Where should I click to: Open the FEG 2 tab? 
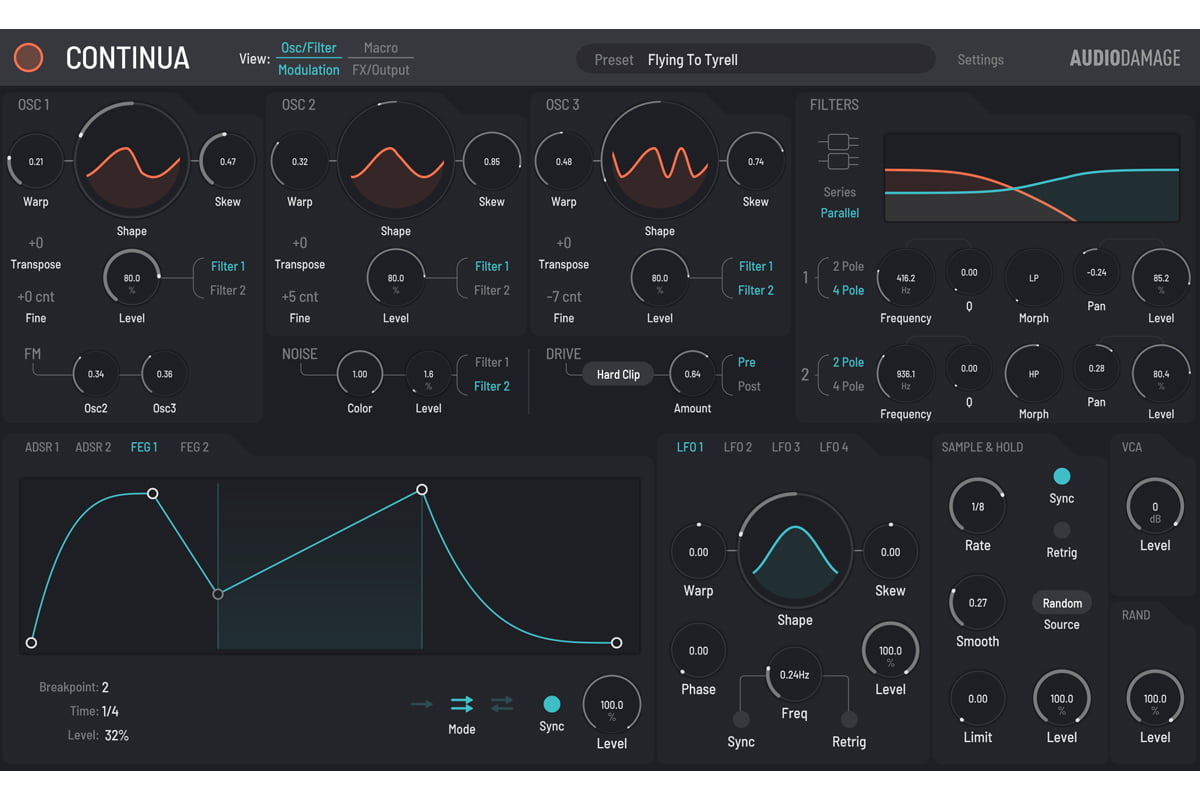(194, 447)
